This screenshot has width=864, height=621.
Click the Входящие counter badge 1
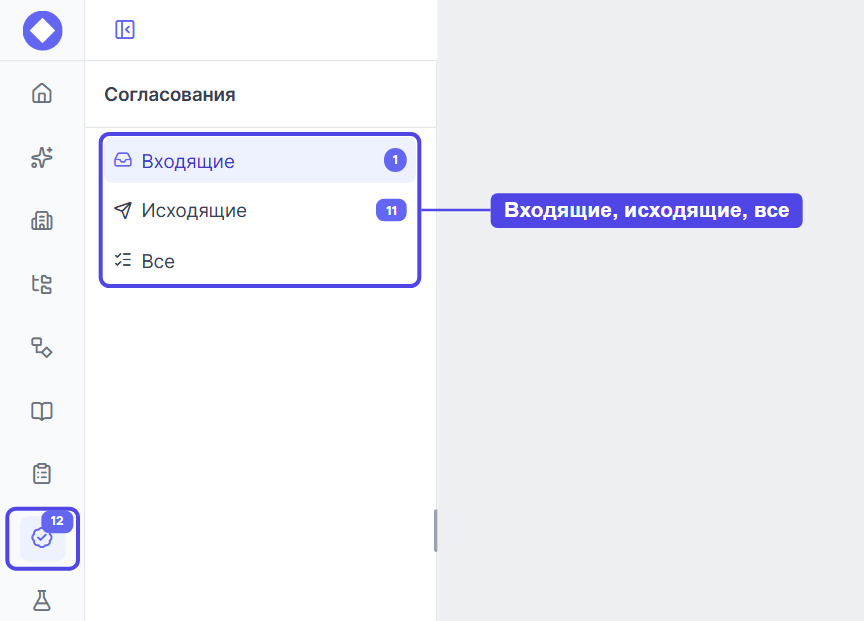coord(395,160)
